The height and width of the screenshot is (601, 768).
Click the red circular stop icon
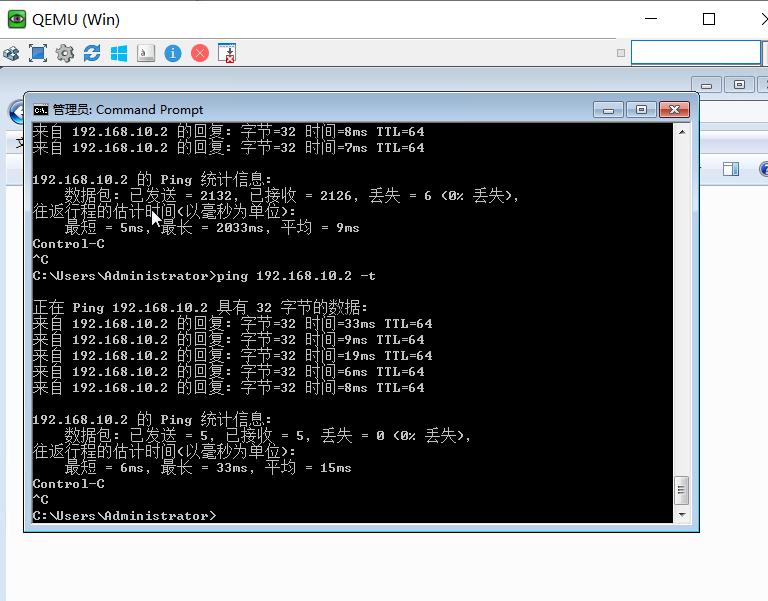pyautogui.click(x=200, y=53)
